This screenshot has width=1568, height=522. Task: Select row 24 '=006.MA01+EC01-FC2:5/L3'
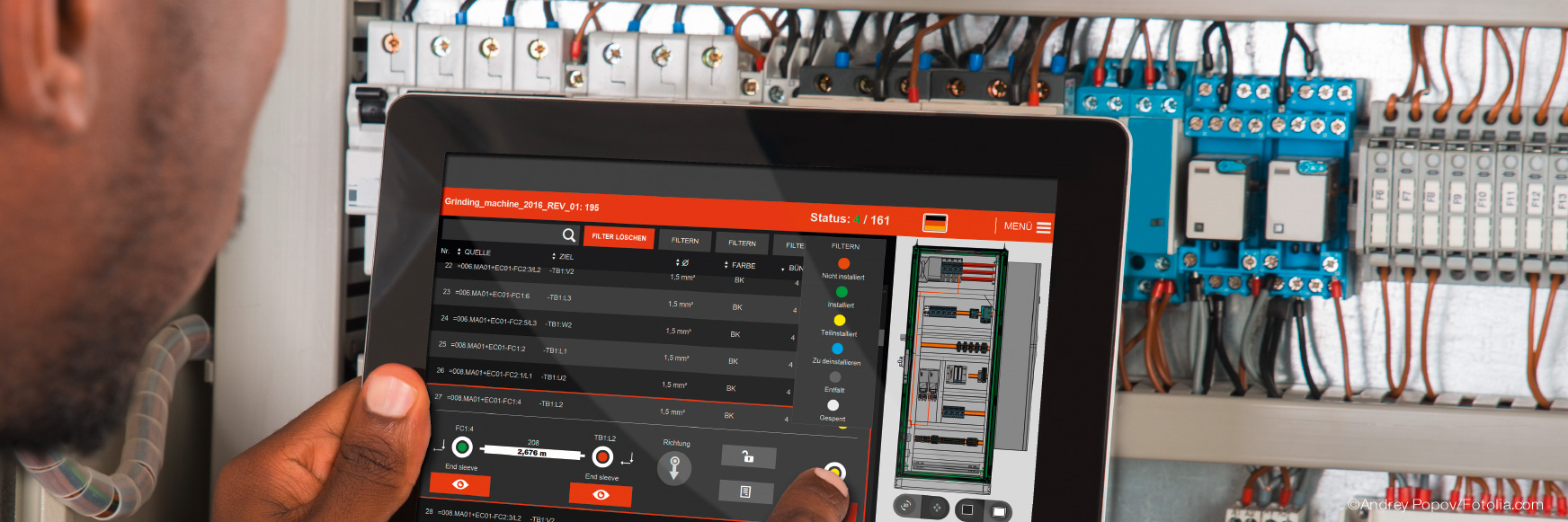[x=615, y=325]
